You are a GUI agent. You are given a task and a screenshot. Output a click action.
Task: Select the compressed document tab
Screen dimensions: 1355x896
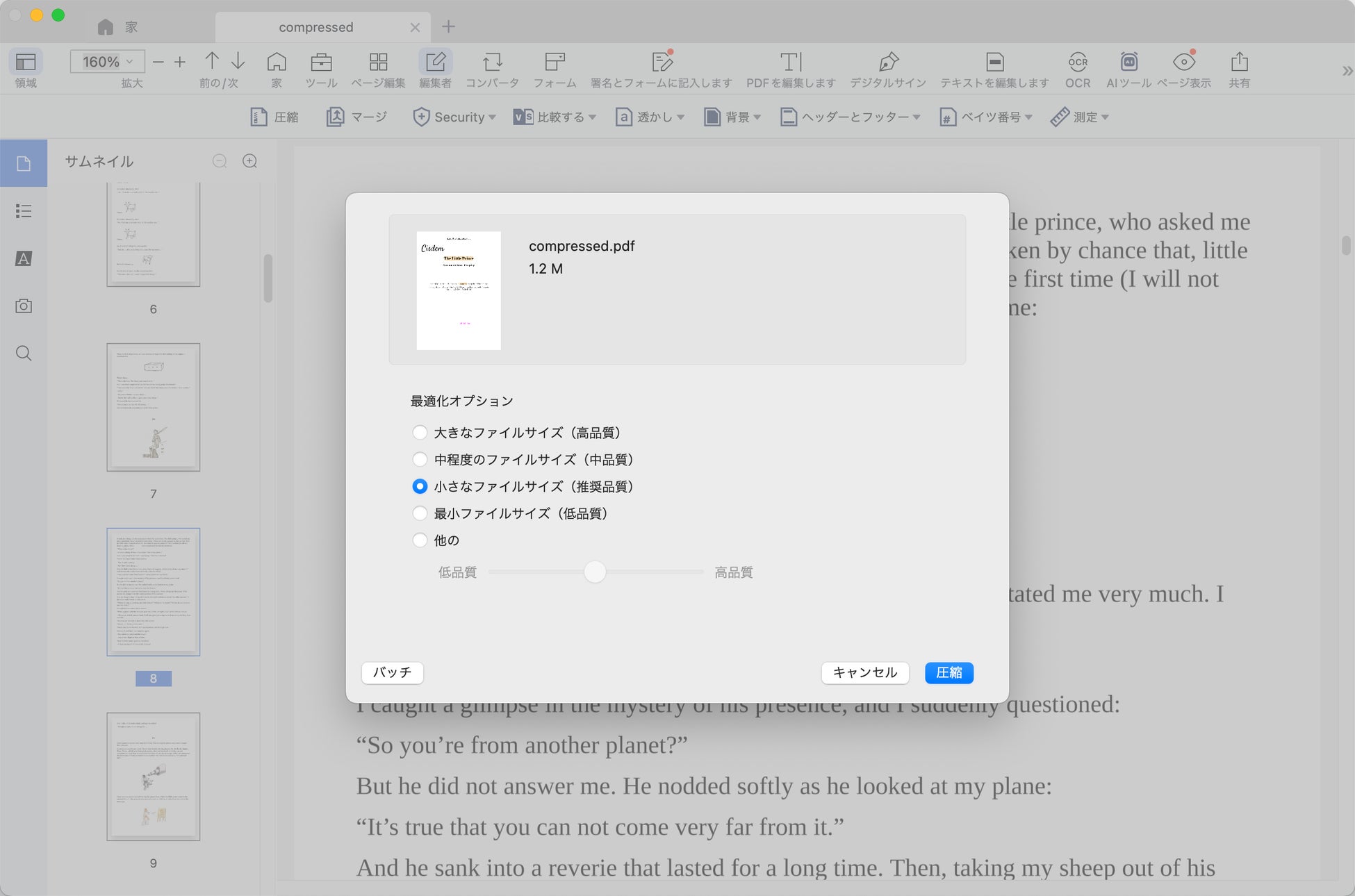(316, 27)
